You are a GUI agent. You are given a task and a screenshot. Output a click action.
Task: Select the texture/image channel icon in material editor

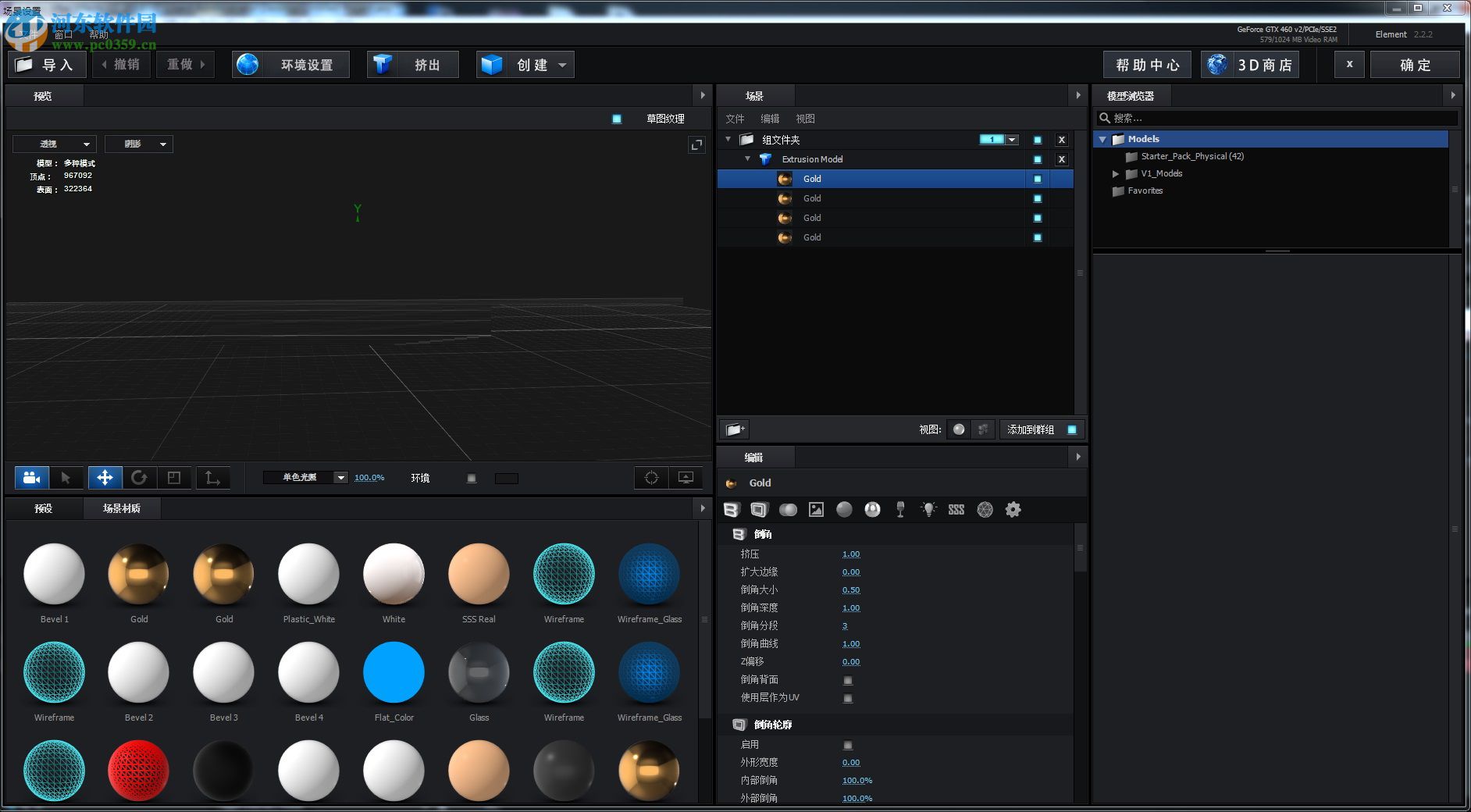click(x=817, y=509)
